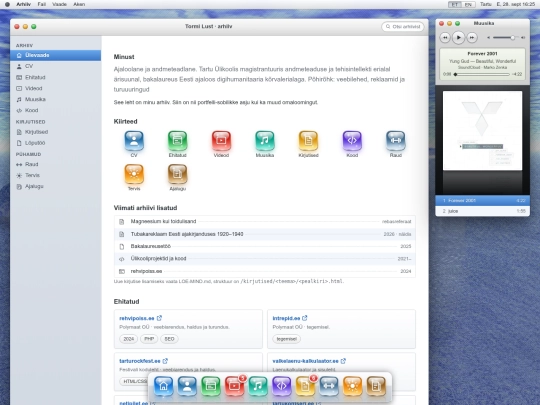Open the vaikelaenu-kalkulaator.ee link
This screenshot has width=540, height=405.
(x=309, y=361)
